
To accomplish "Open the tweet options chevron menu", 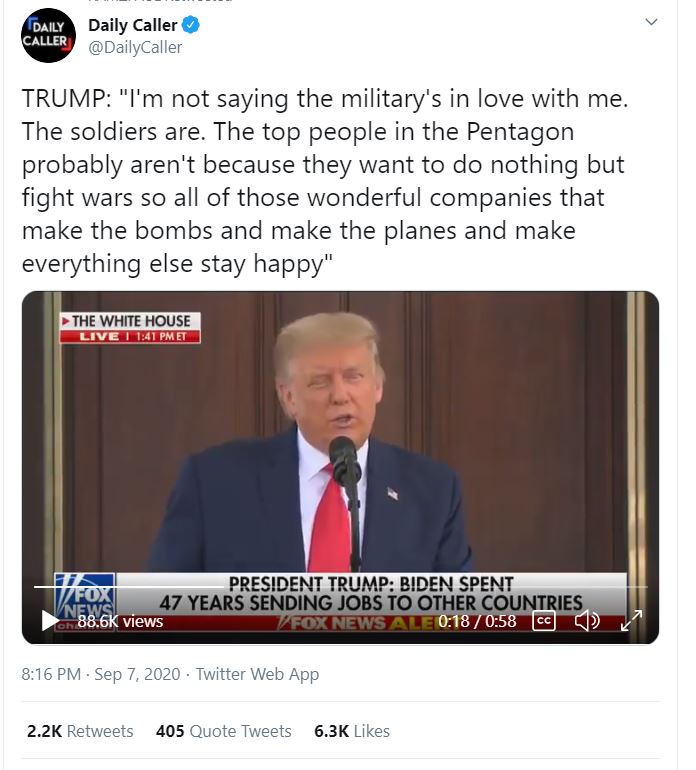I will (652, 22).
